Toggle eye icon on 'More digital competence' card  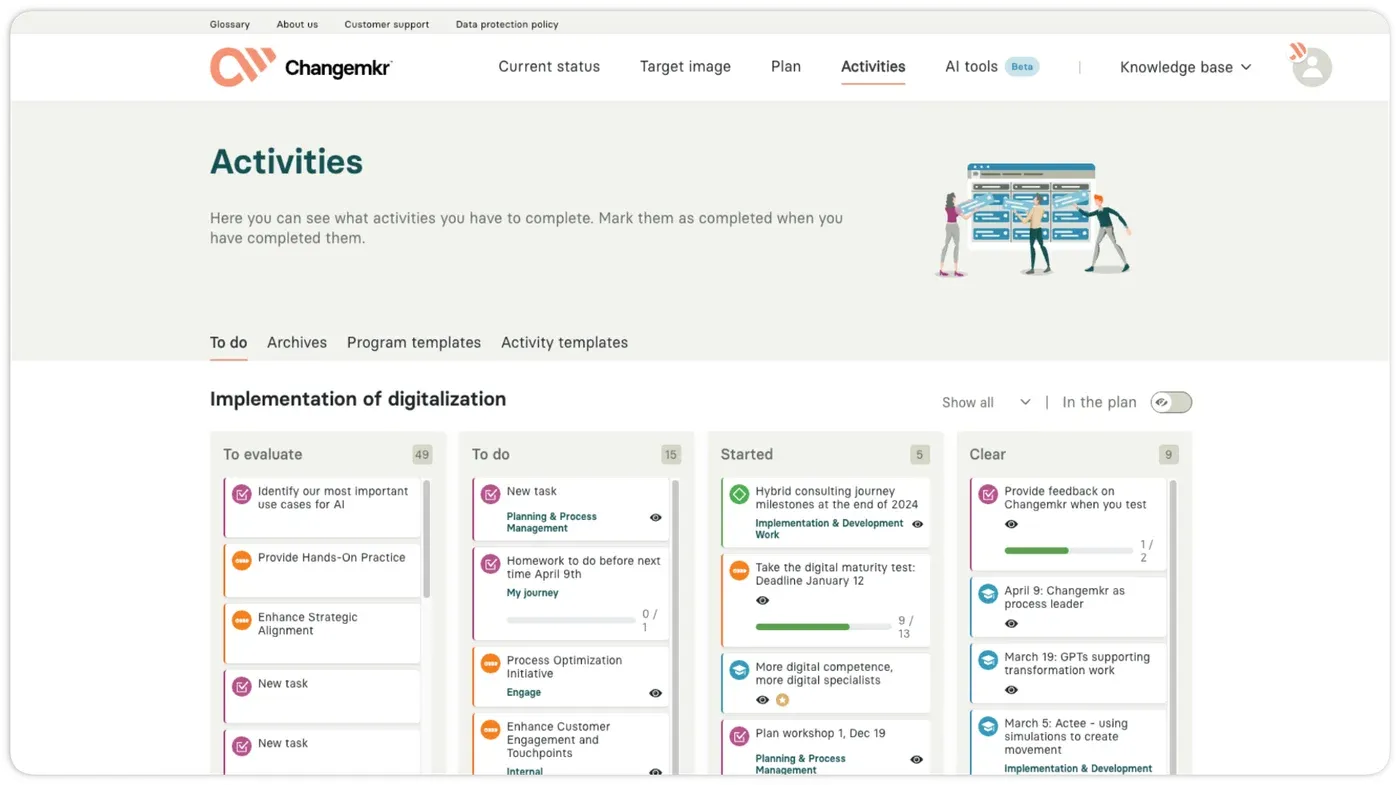tap(763, 700)
